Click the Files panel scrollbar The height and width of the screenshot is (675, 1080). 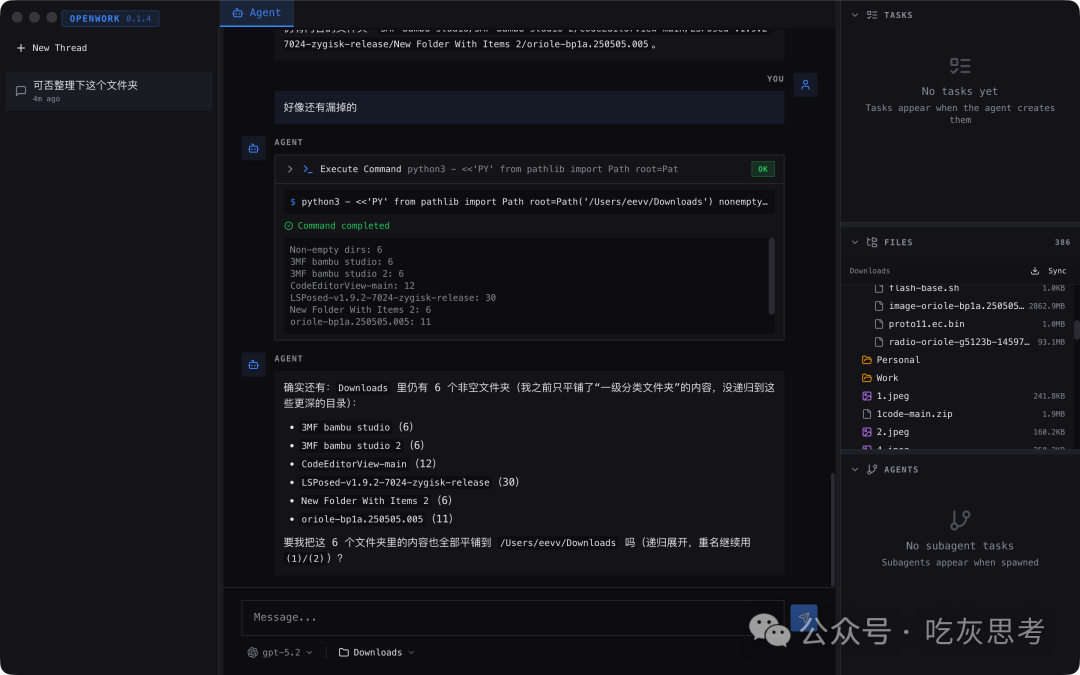1076,329
